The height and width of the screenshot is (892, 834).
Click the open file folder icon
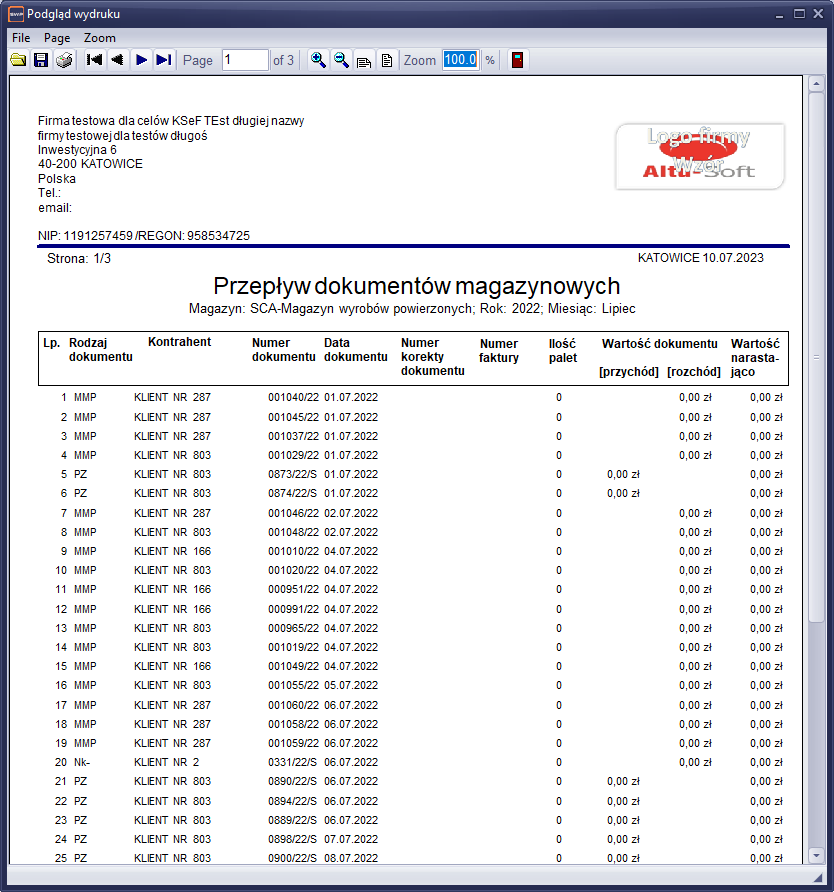click(x=18, y=60)
